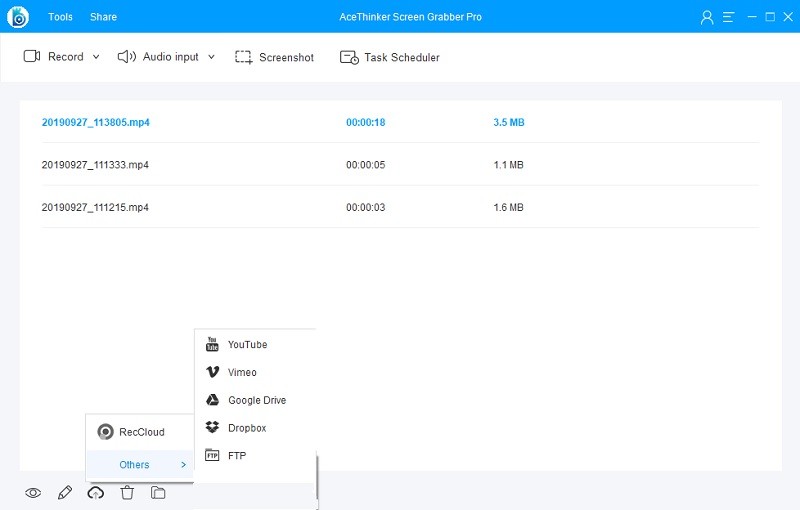Image resolution: width=800 pixels, height=510 pixels.
Task: Upload to Google Drive option
Action: [256, 400]
